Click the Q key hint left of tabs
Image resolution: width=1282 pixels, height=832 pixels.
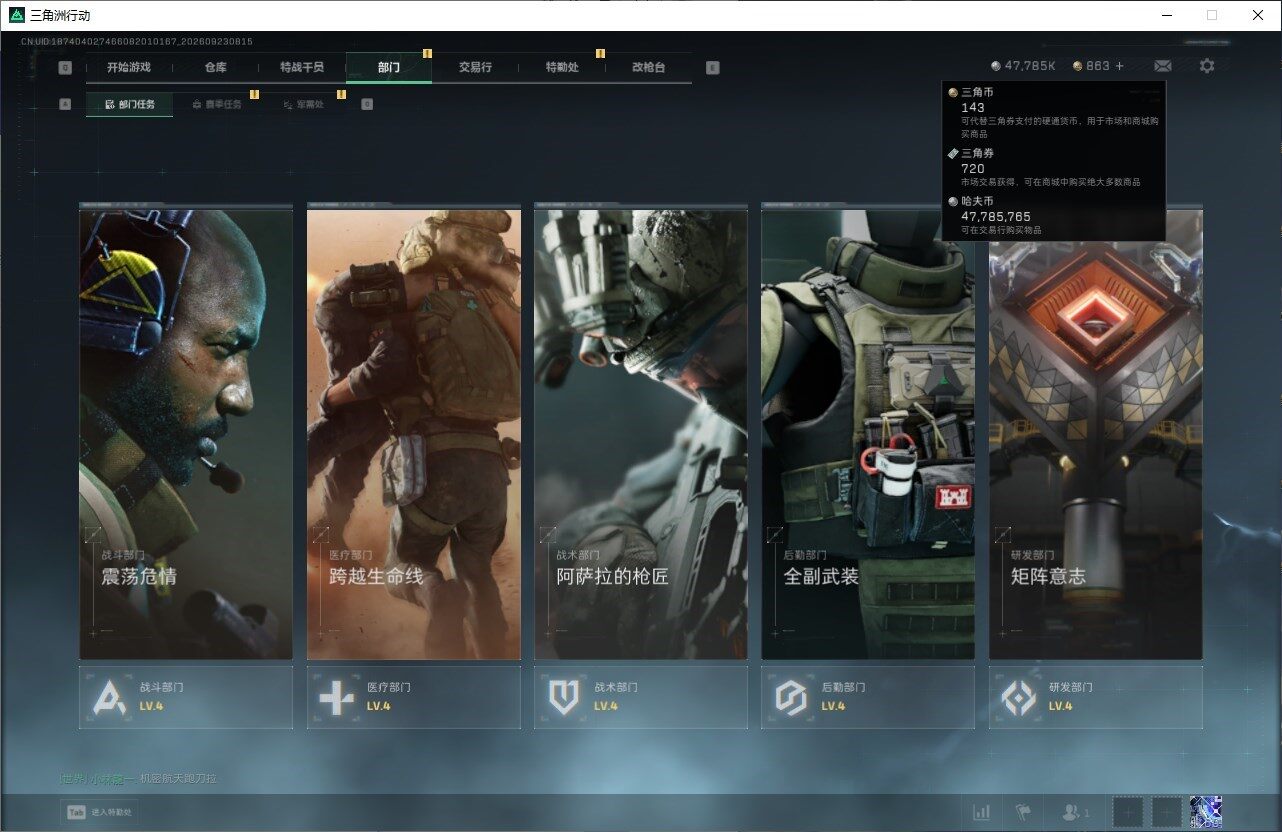[65, 68]
